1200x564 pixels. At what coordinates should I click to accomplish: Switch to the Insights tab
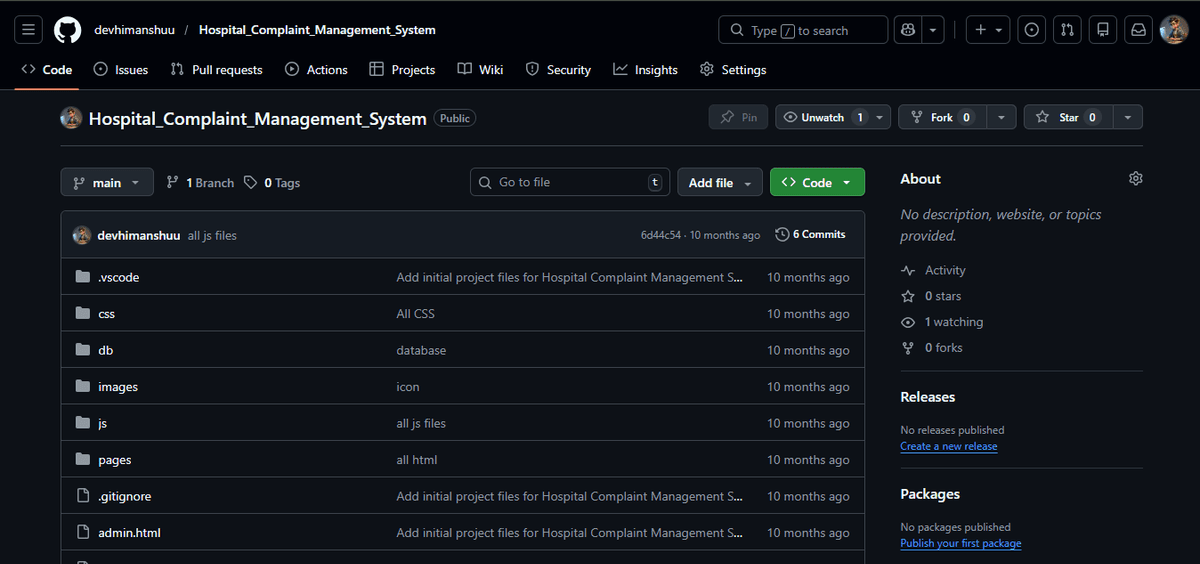(x=645, y=70)
